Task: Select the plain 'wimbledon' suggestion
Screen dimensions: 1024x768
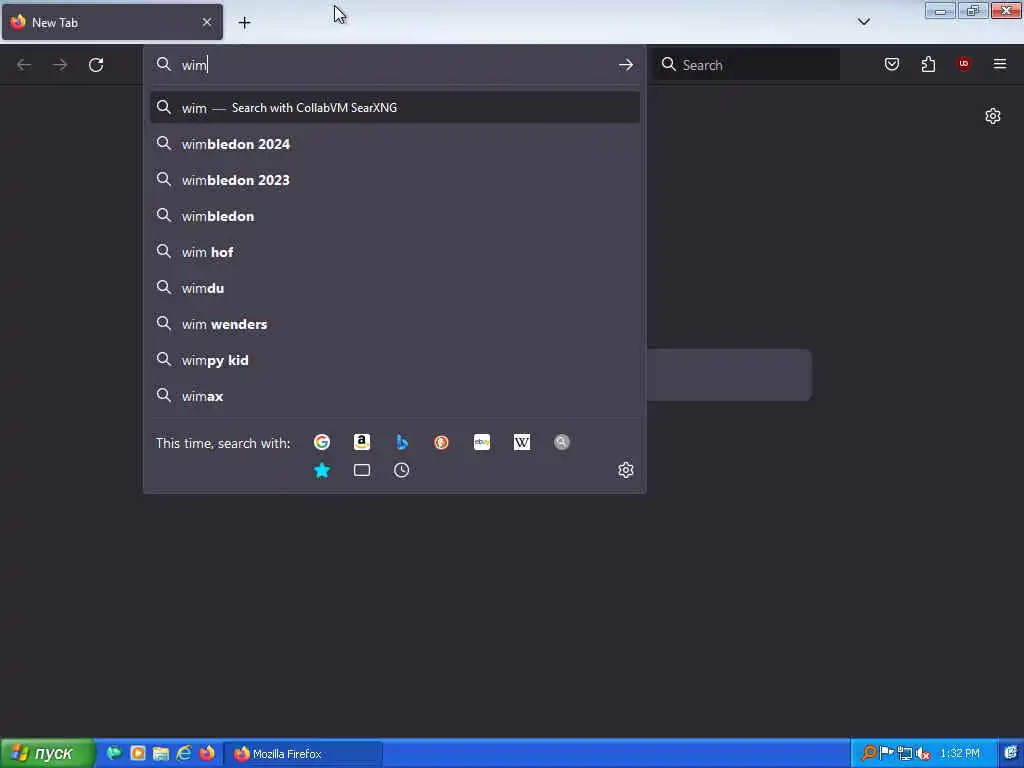Action: point(394,216)
